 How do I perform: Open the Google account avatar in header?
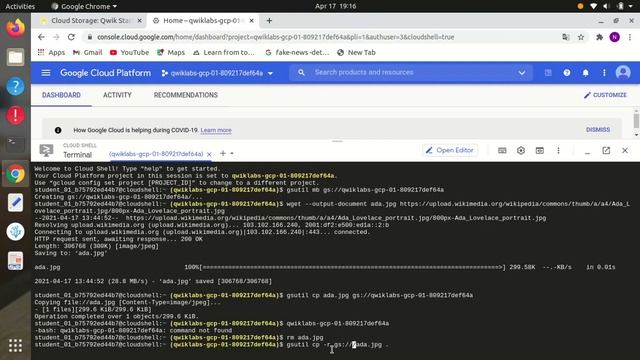pos(623,73)
